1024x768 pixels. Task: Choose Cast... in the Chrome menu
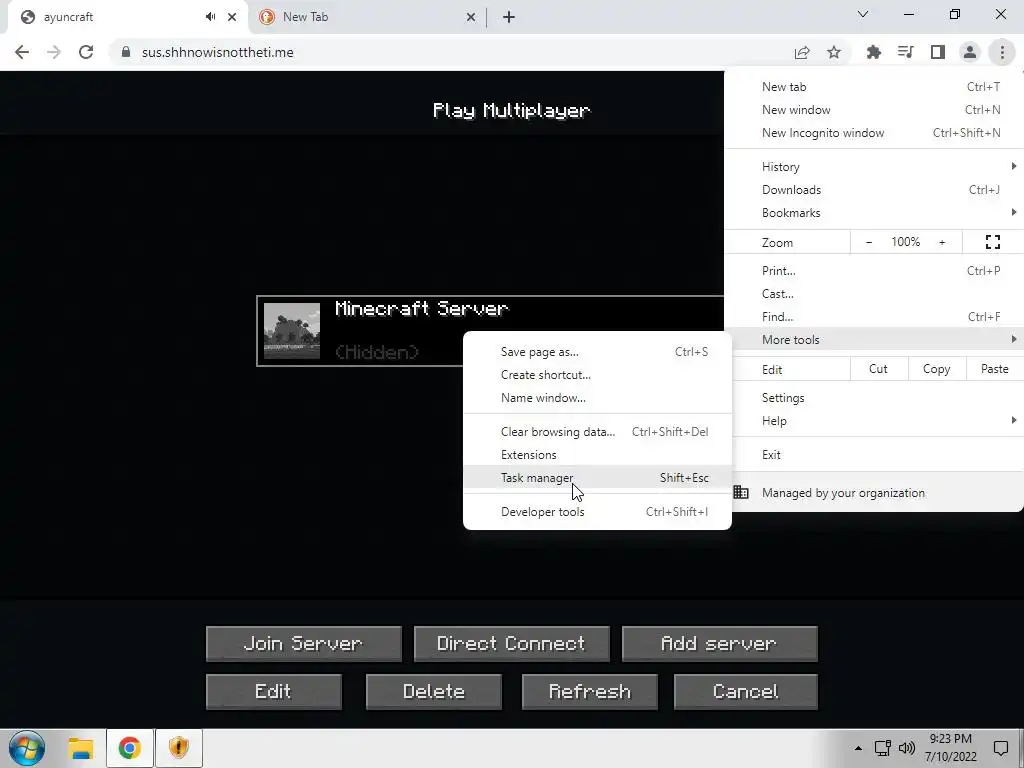pyautogui.click(x=874, y=293)
